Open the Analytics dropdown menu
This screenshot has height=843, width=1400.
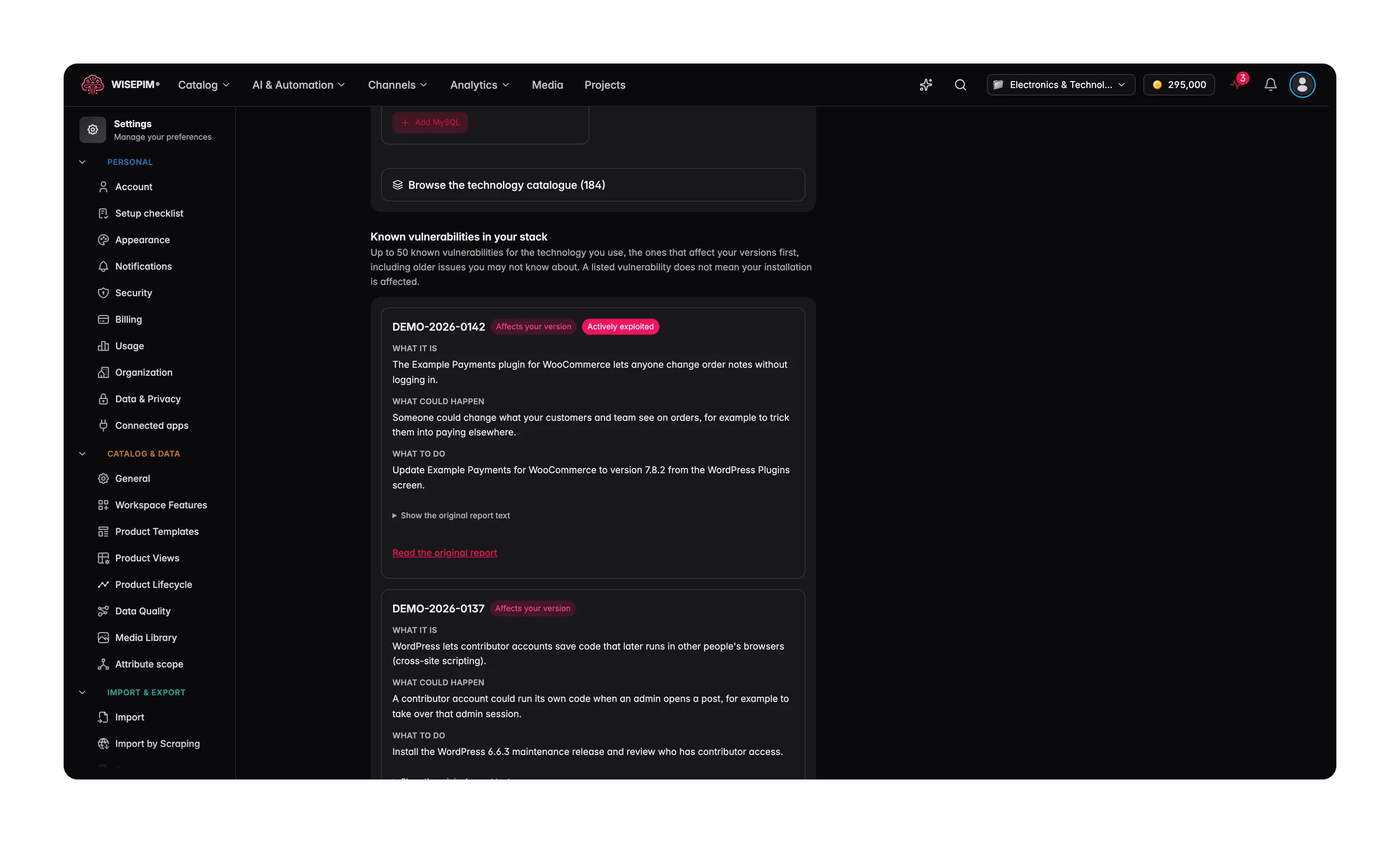(480, 85)
